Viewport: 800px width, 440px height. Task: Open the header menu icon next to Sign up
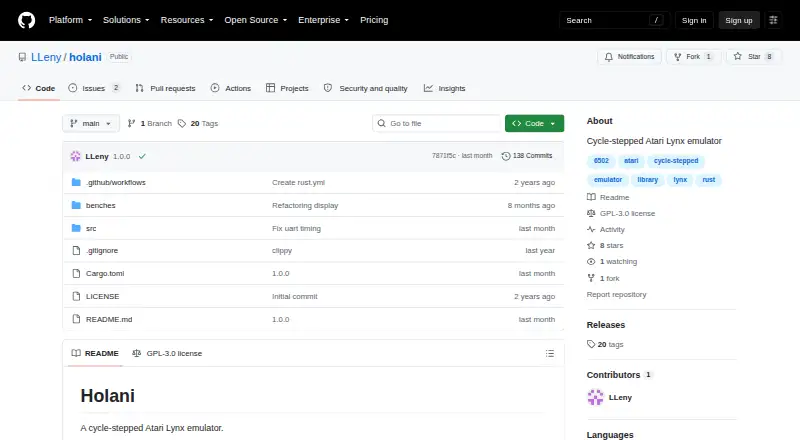click(773, 20)
